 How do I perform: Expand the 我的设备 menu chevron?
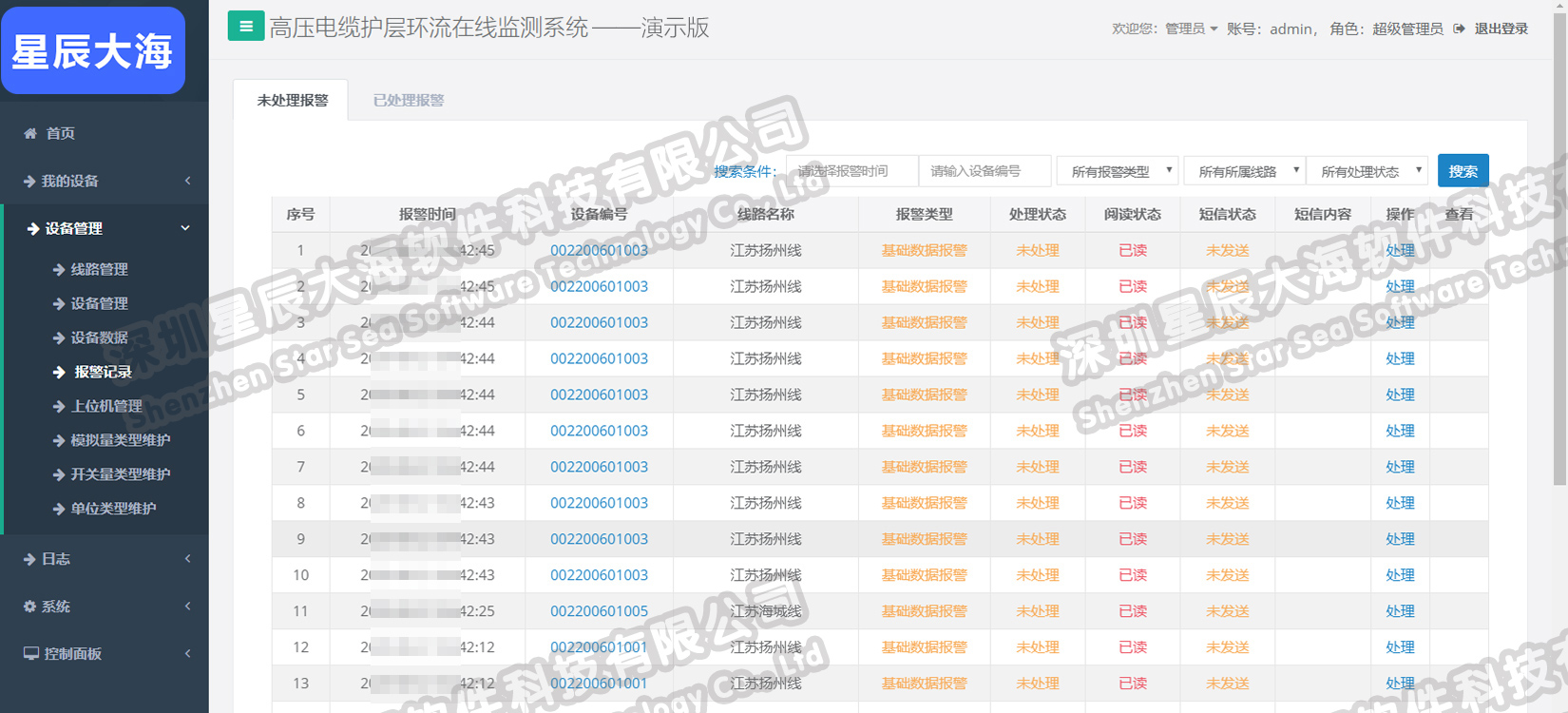[187, 181]
